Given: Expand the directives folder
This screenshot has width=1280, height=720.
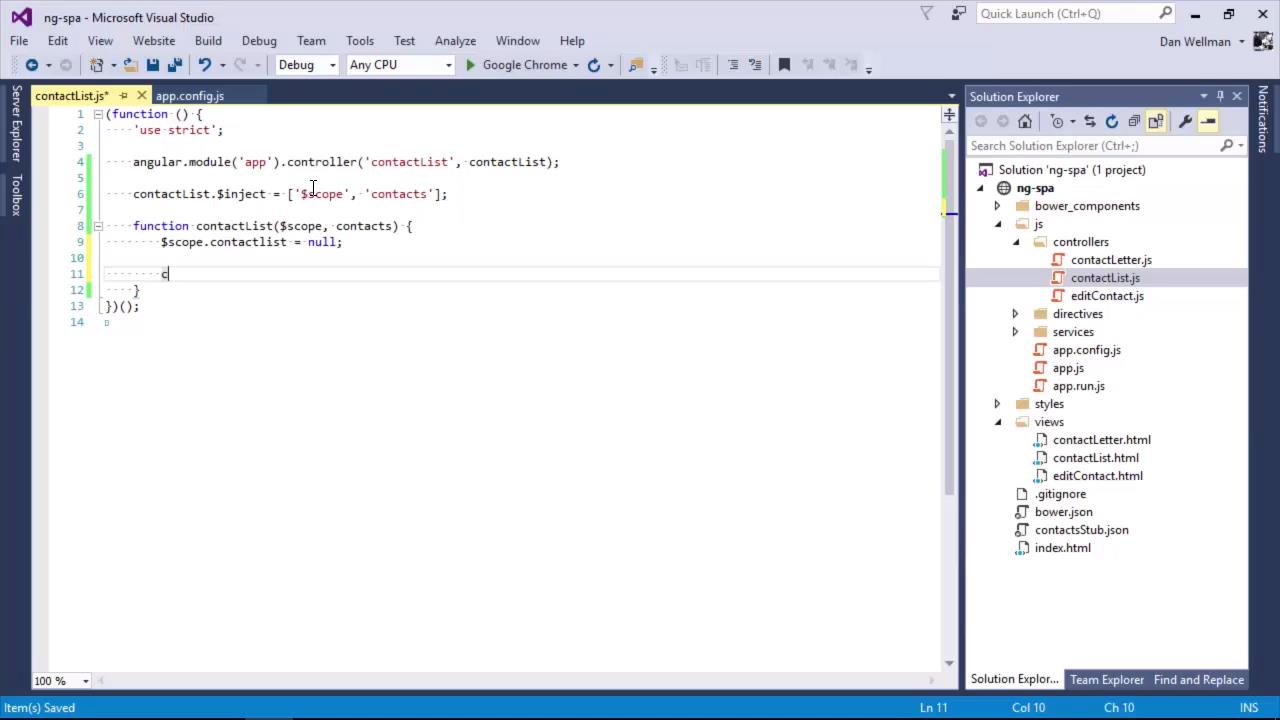Looking at the screenshot, I should [x=1015, y=314].
